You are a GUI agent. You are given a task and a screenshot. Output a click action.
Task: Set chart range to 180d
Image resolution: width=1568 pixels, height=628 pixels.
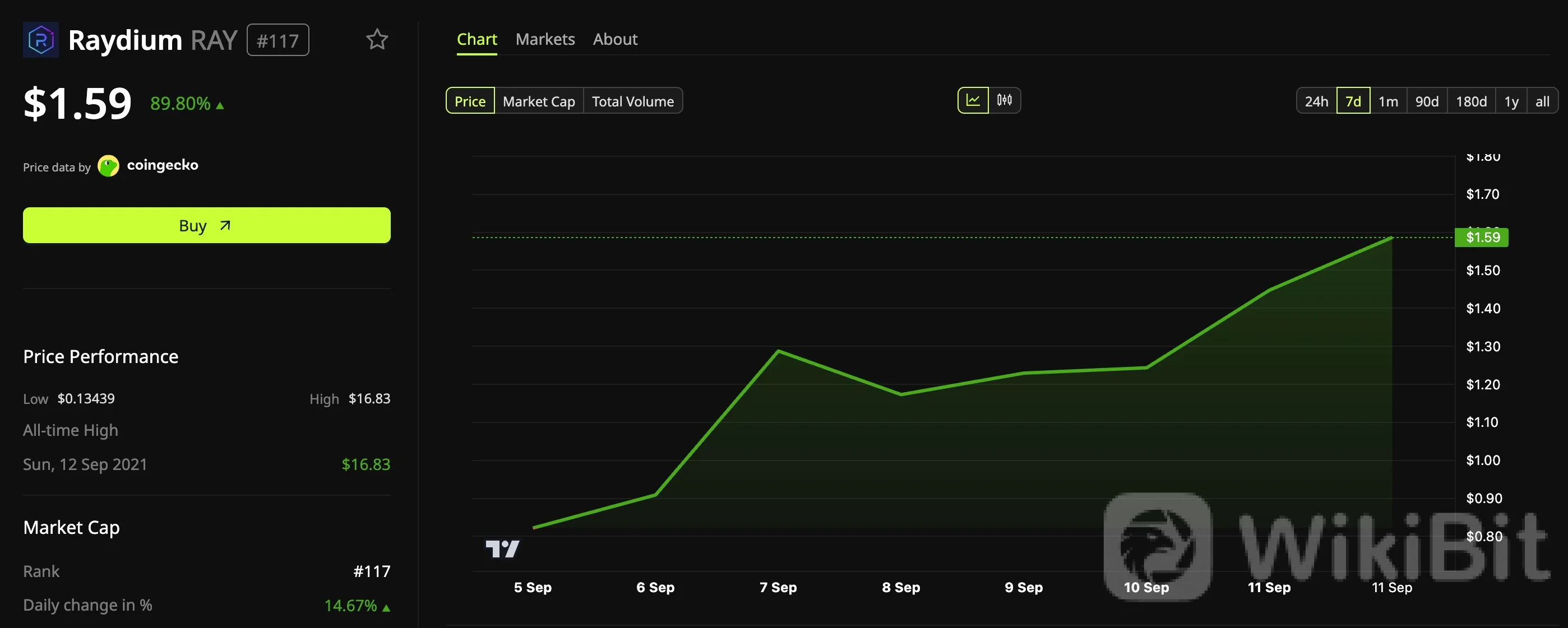pyautogui.click(x=1471, y=101)
